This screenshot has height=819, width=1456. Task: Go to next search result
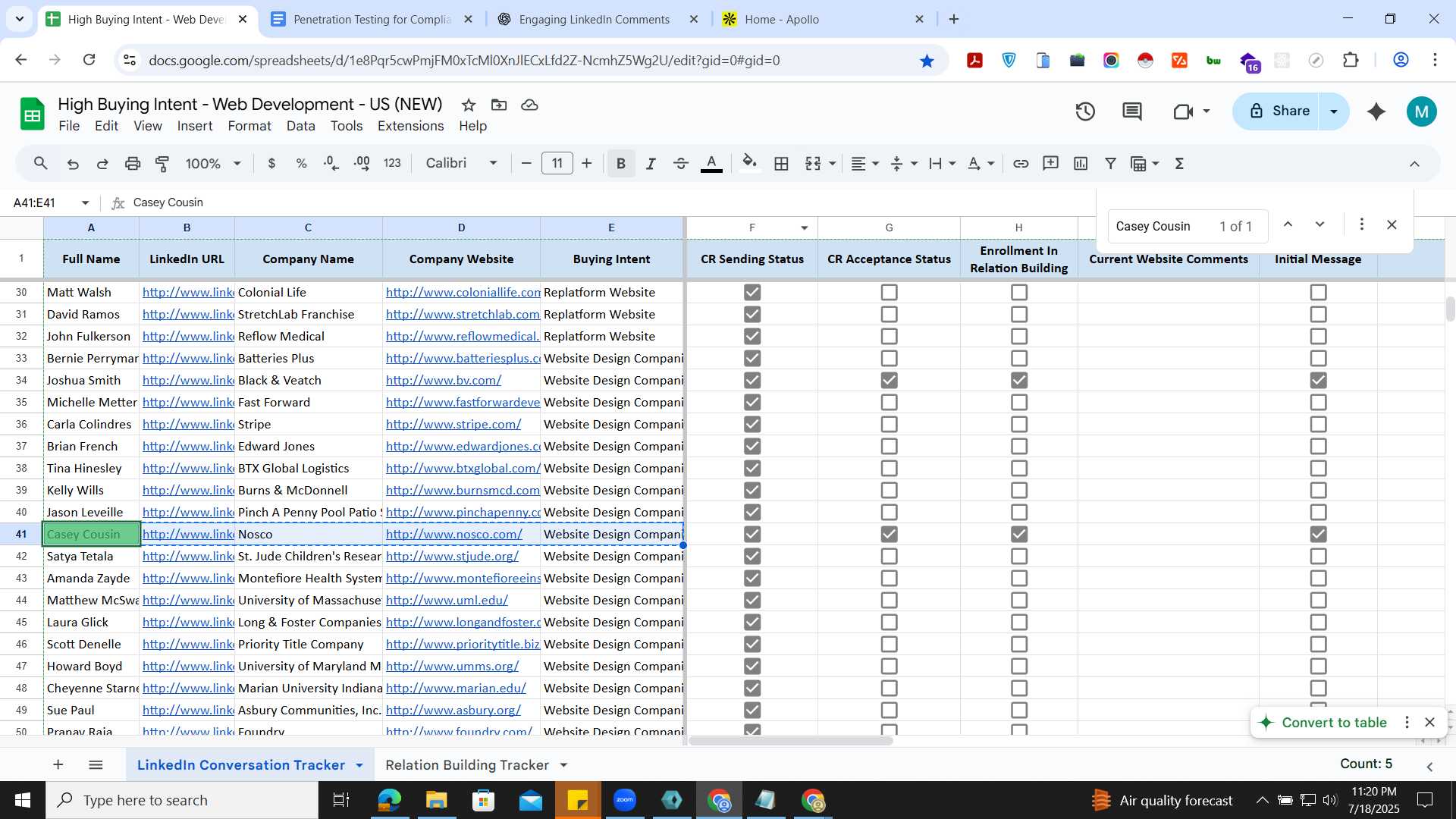pos(1319,224)
